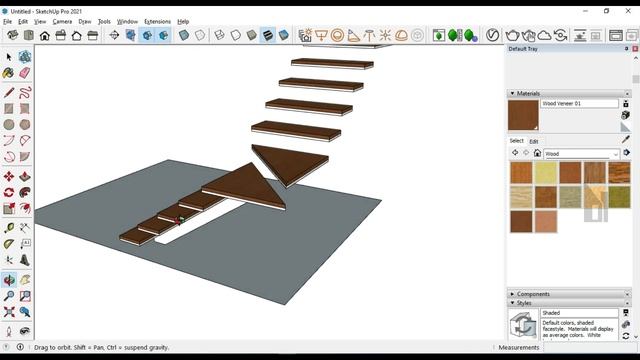Switch to Iso standard view
Viewport: 640px width, 360px height.
pyautogui.click(x=13, y=36)
